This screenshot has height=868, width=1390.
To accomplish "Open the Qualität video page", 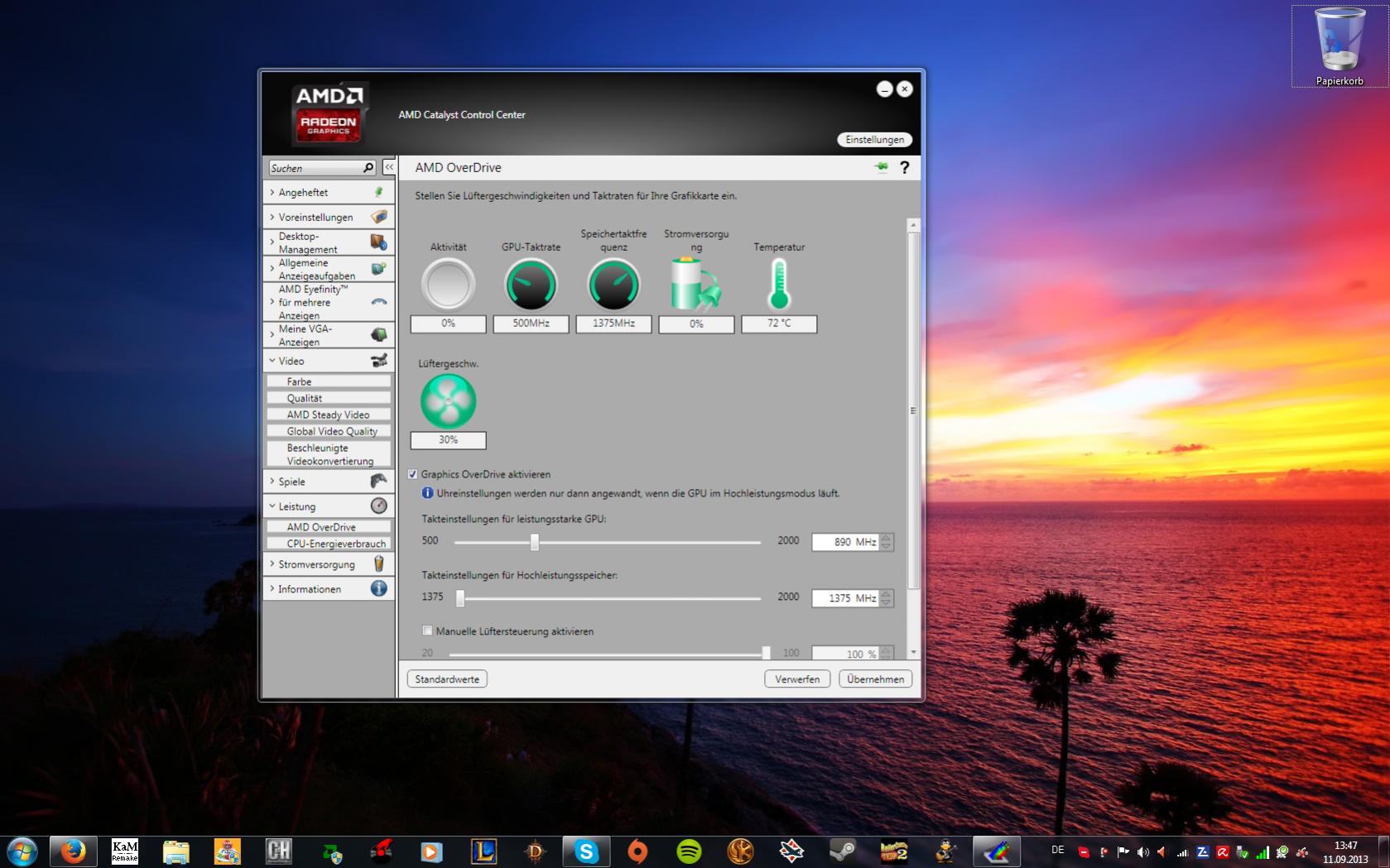I will click(x=329, y=398).
